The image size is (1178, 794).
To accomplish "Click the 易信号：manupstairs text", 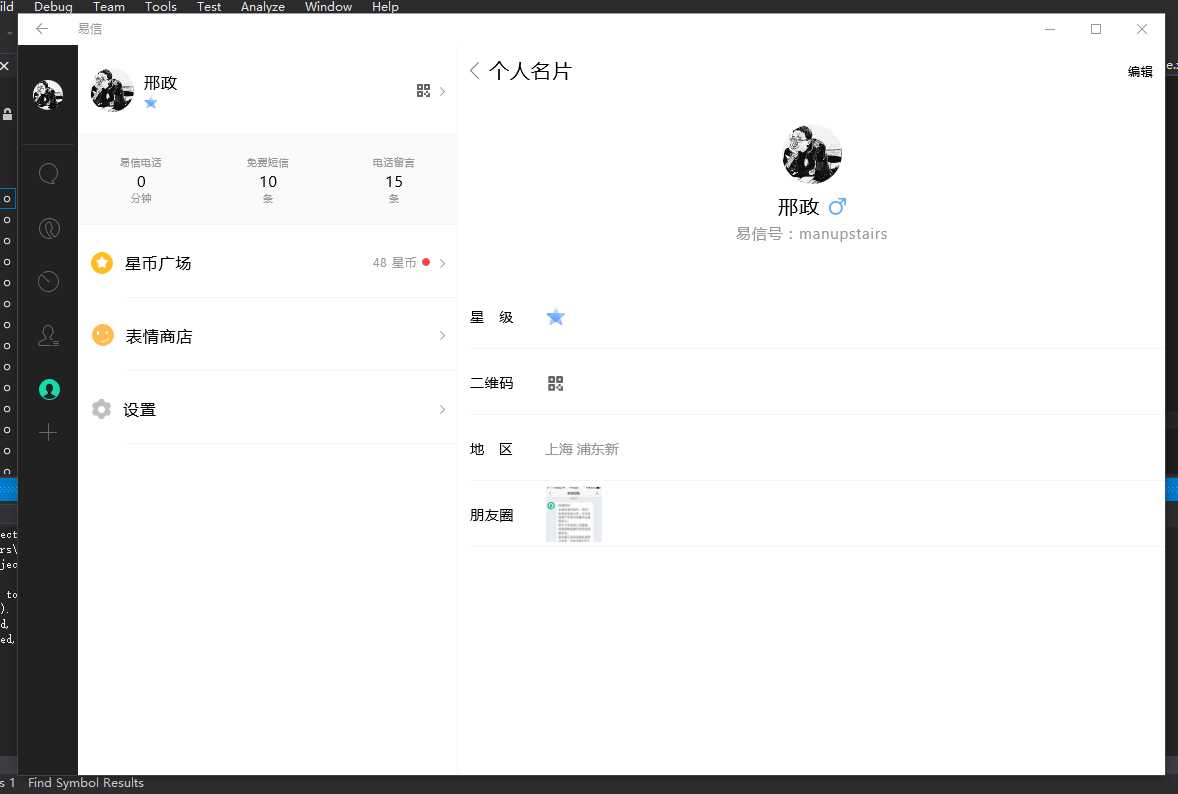I will 811,234.
